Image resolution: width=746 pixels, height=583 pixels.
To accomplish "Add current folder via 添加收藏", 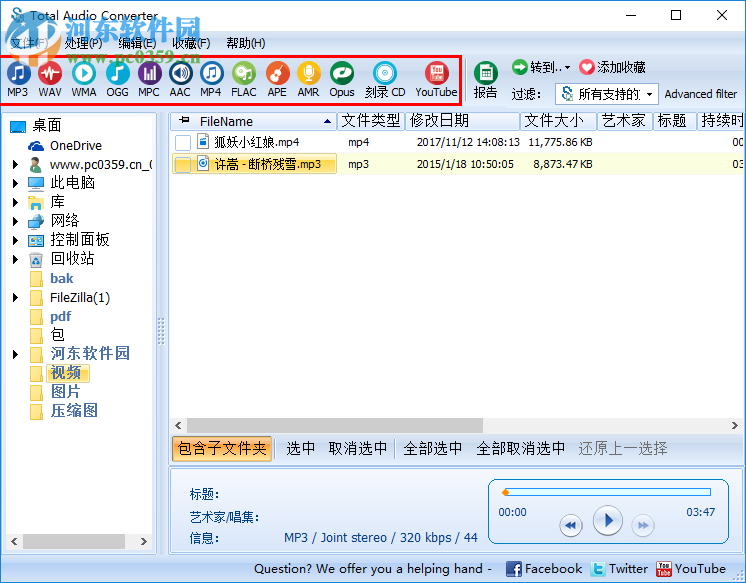I will click(x=612, y=68).
